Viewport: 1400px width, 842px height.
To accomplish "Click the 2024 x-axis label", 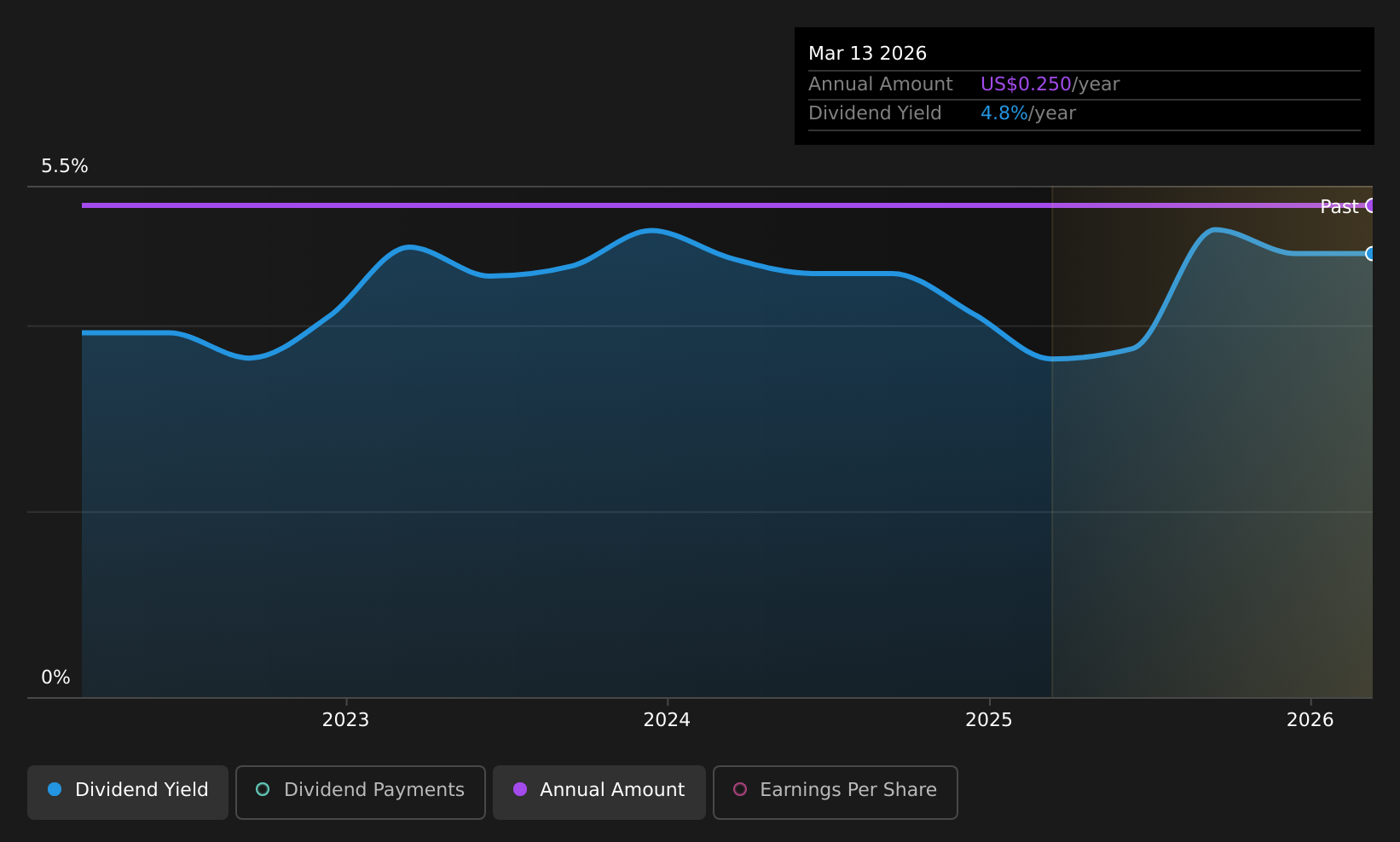I will tap(667, 720).
